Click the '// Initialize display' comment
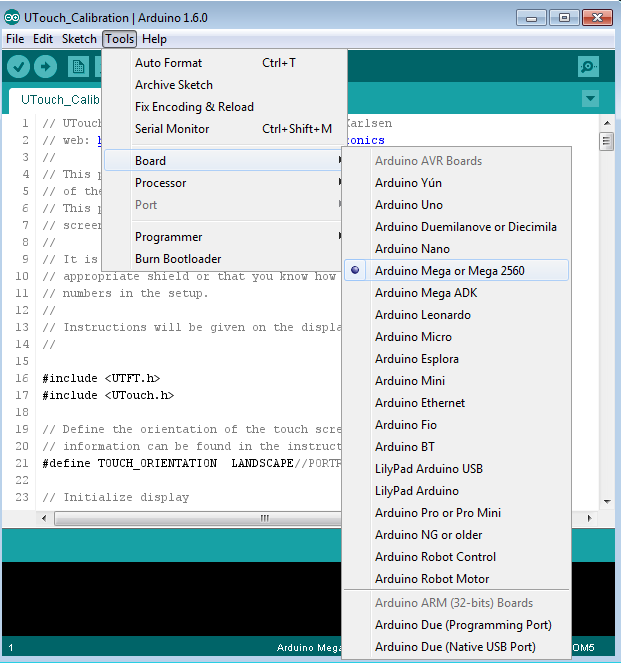 (x=115, y=497)
